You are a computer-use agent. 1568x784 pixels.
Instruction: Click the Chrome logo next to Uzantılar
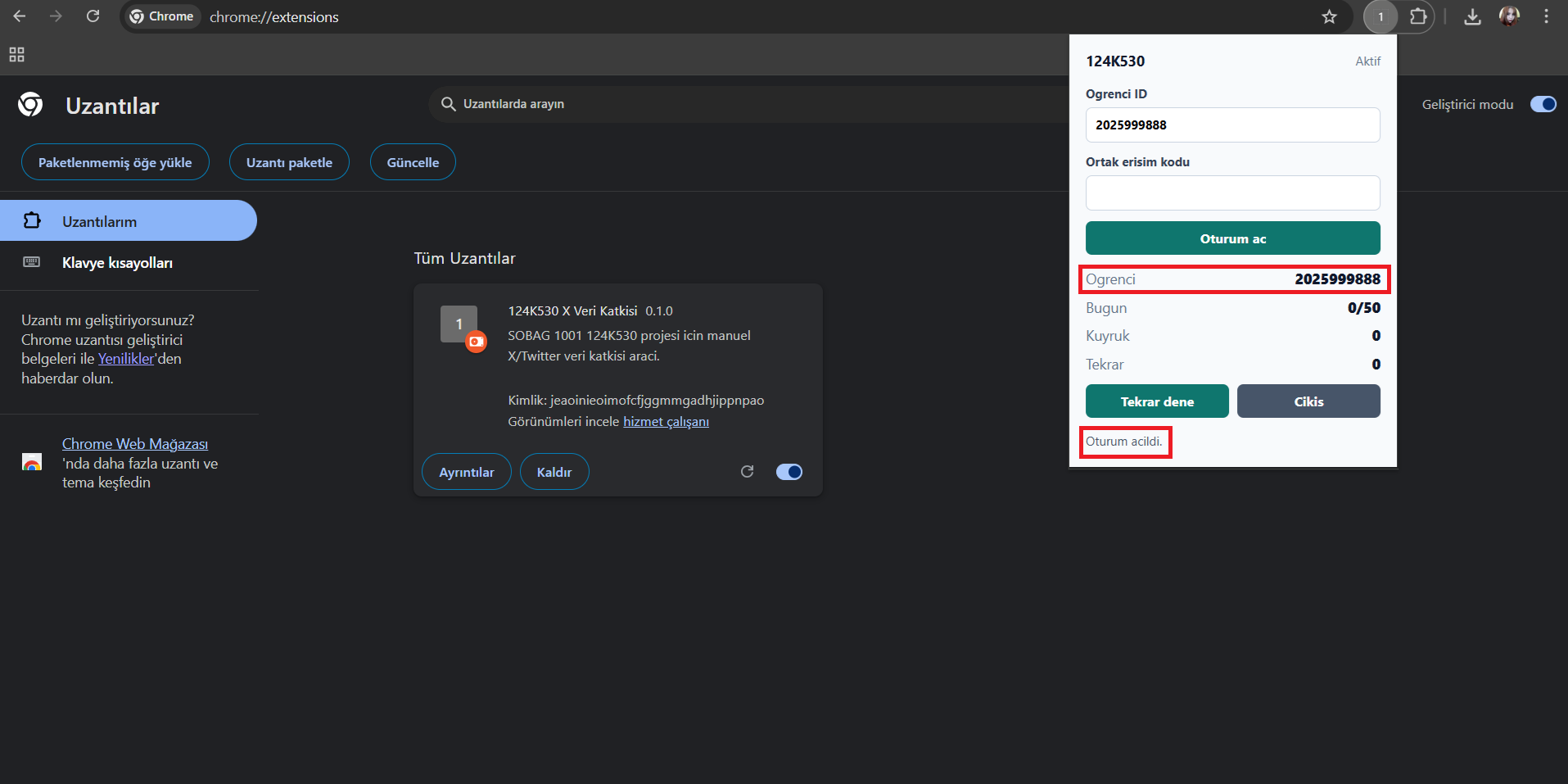(x=30, y=104)
